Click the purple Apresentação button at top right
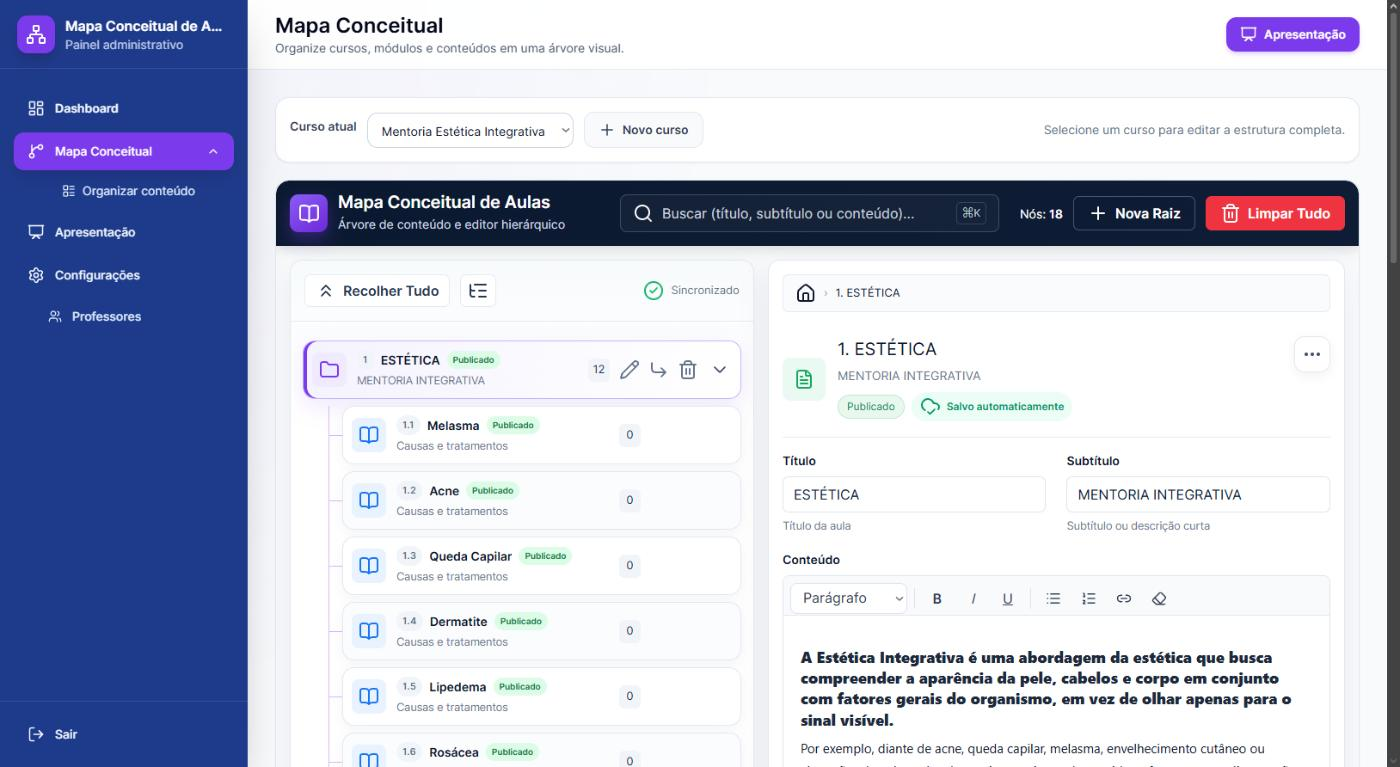1400x767 pixels. pos(1293,34)
